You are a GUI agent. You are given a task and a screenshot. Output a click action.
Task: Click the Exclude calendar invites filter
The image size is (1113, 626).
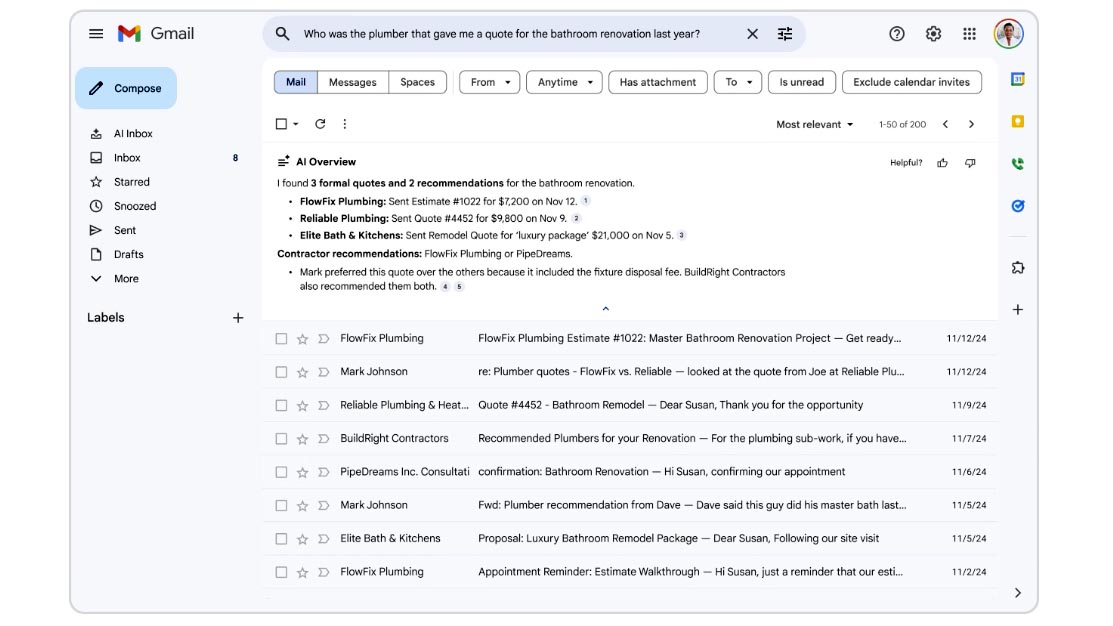(x=912, y=82)
